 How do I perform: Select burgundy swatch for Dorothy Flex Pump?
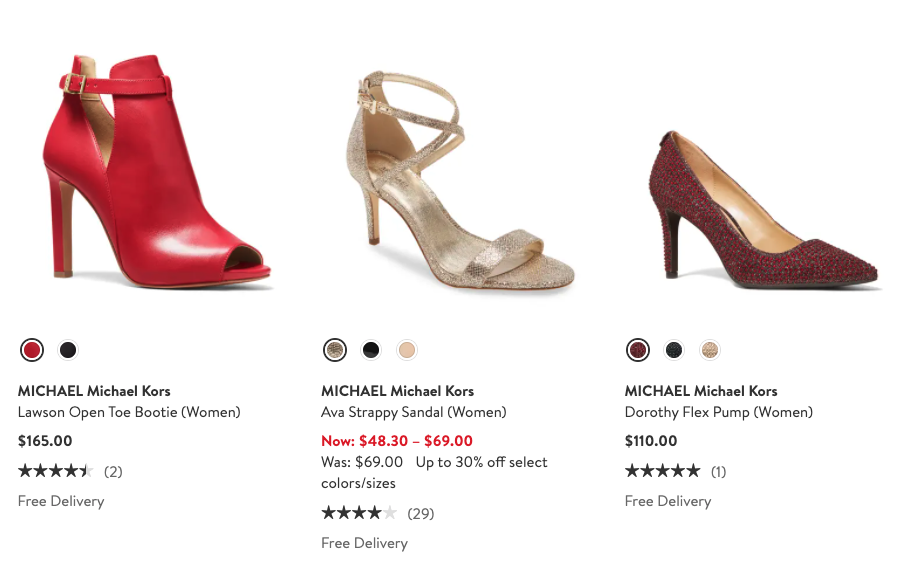[638, 350]
